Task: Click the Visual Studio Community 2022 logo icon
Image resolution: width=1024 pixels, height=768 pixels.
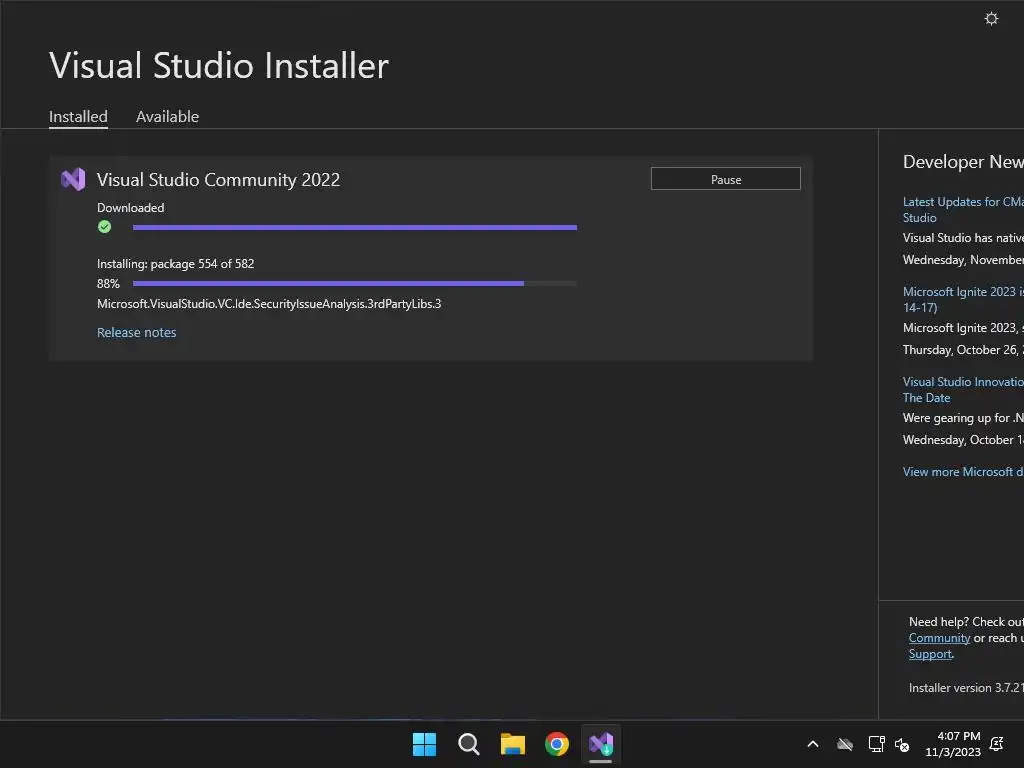Action: click(73, 180)
